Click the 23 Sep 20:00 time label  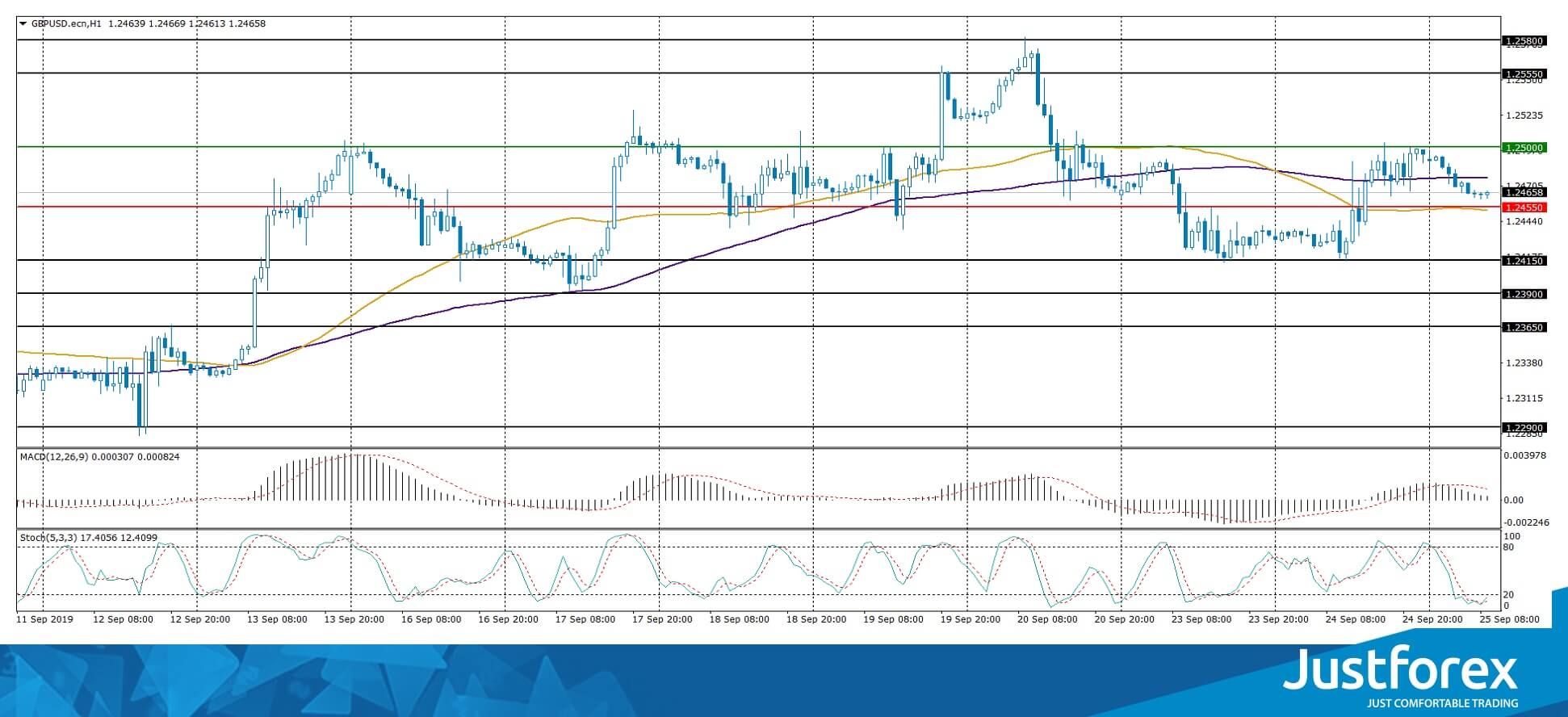click(x=1280, y=619)
